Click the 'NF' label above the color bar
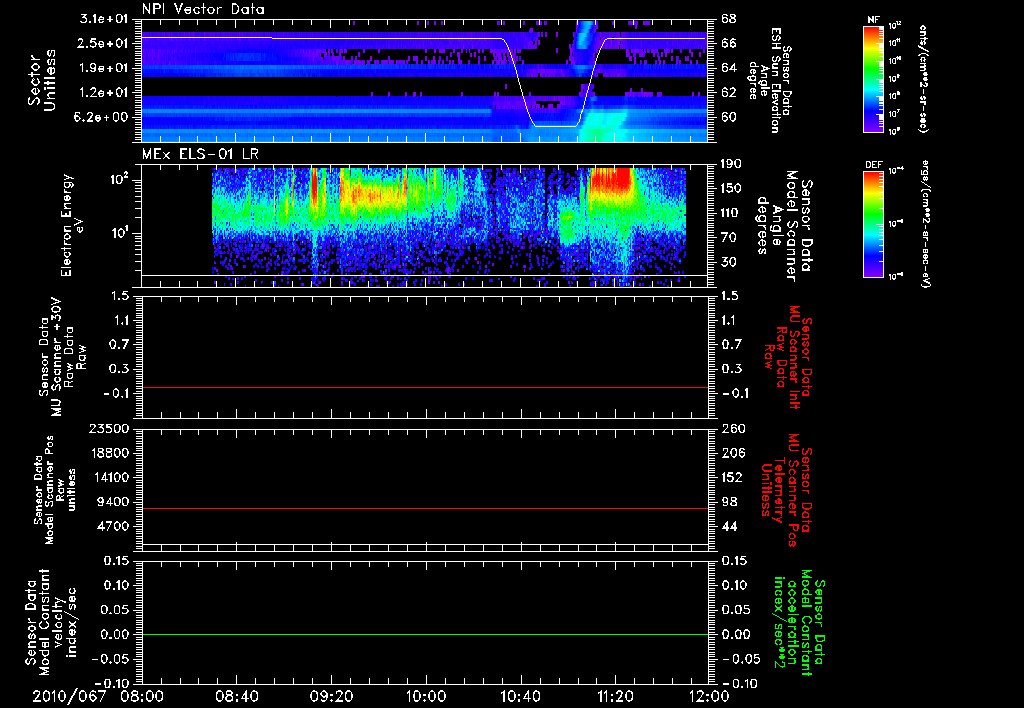The height and width of the screenshot is (708, 1024). click(873, 20)
